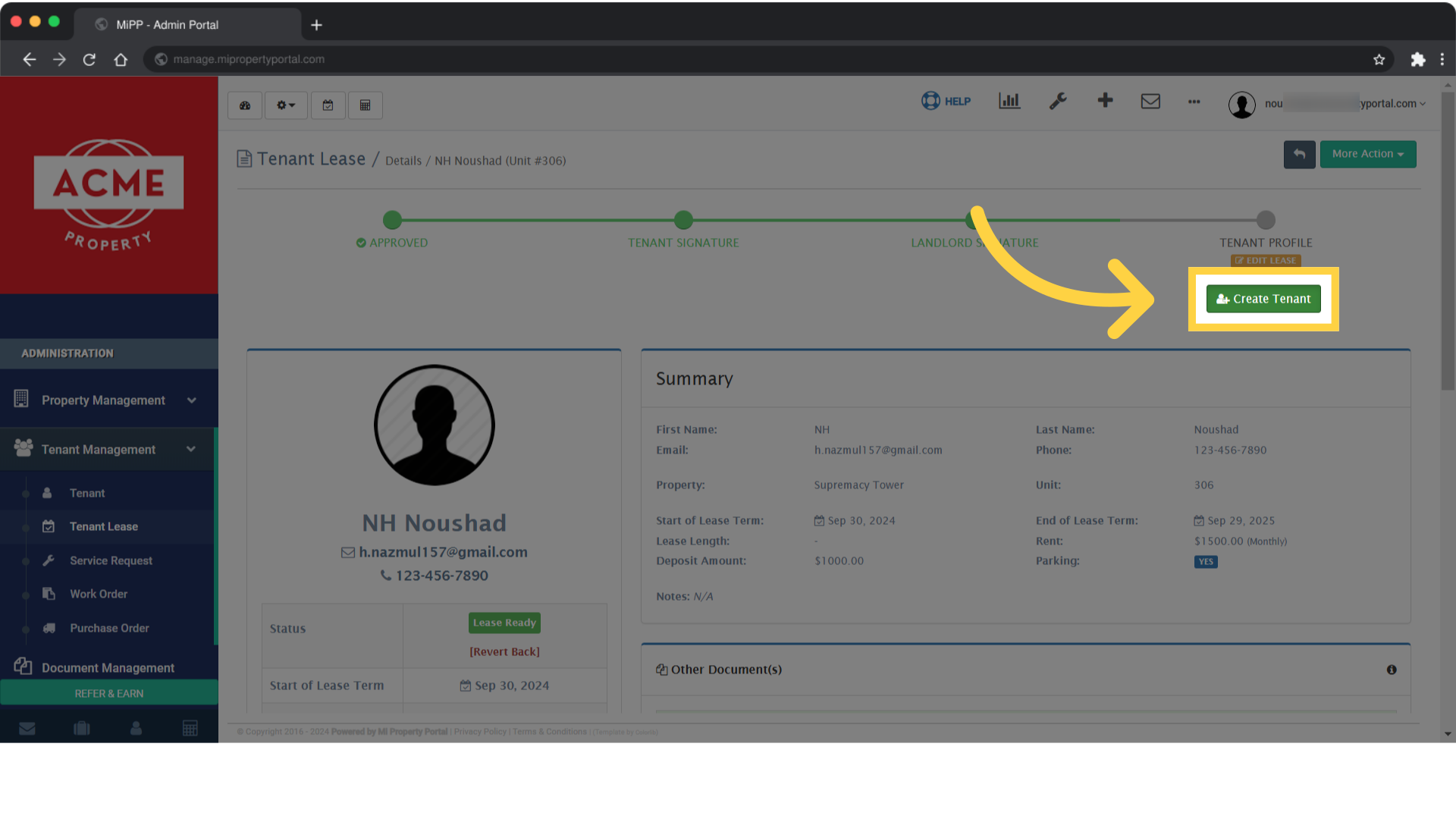
Task: Expand the More Action dropdown
Action: [x=1367, y=154]
